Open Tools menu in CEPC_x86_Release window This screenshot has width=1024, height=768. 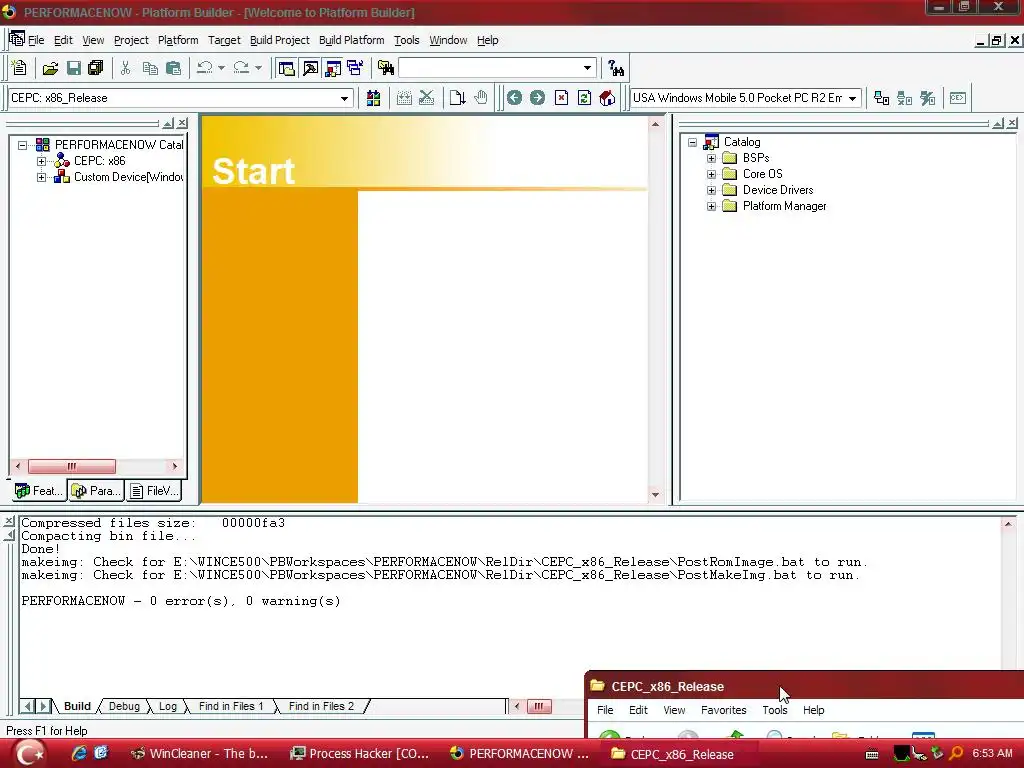pos(775,710)
